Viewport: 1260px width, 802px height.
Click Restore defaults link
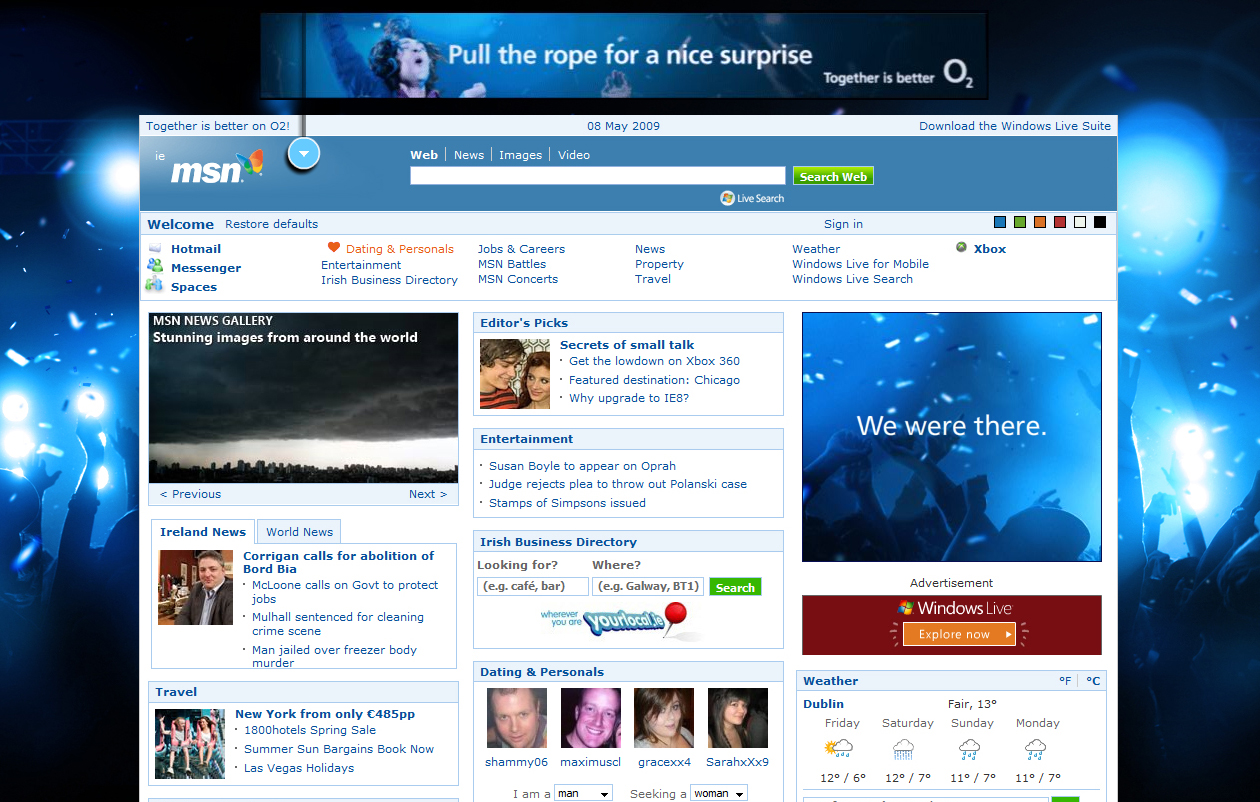pyautogui.click(x=271, y=224)
